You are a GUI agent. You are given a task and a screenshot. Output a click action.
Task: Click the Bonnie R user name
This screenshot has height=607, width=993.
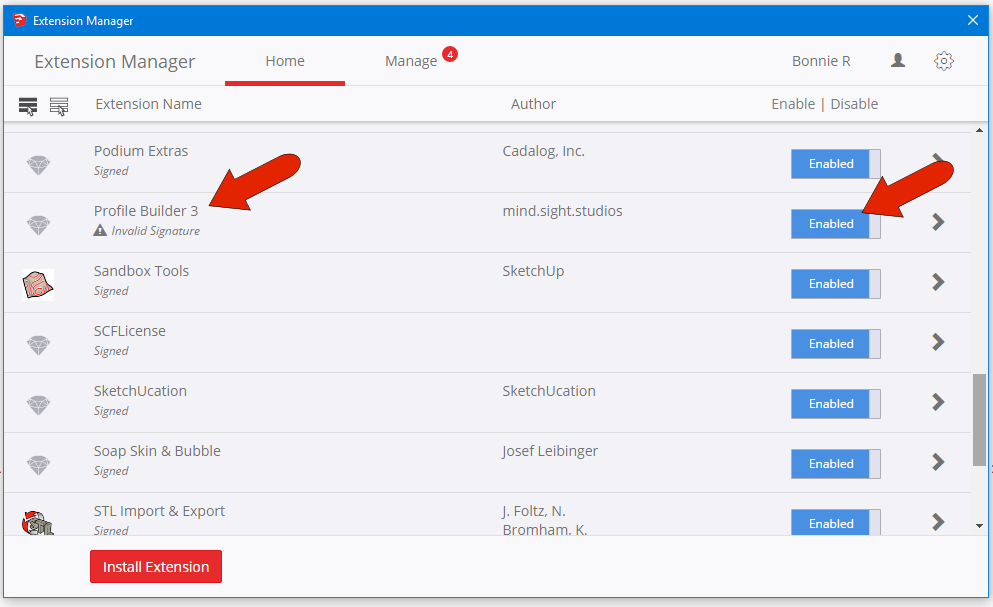[821, 61]
